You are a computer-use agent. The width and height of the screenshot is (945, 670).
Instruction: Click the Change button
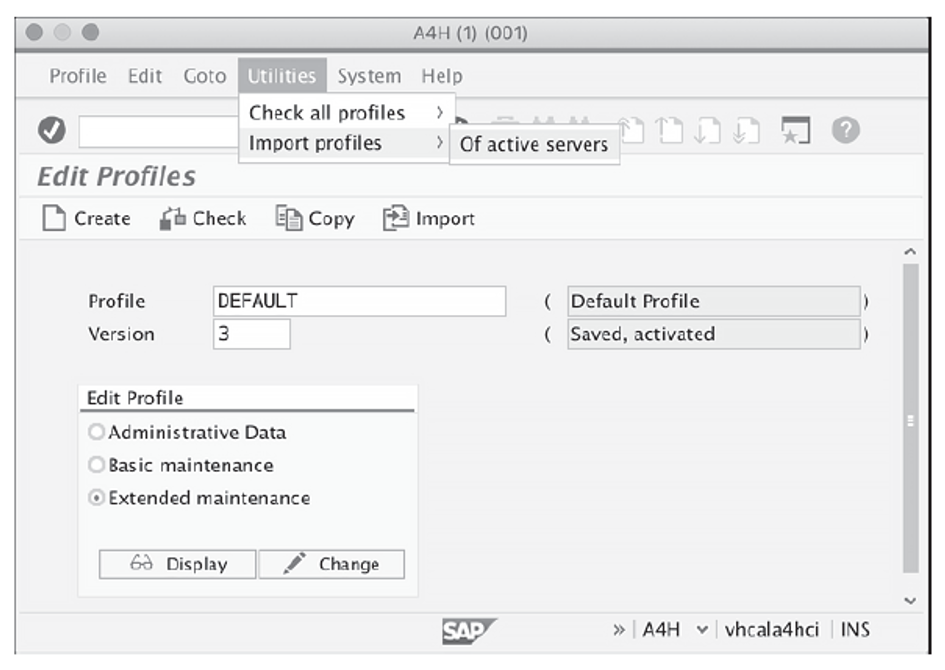(x=331, y=564)
